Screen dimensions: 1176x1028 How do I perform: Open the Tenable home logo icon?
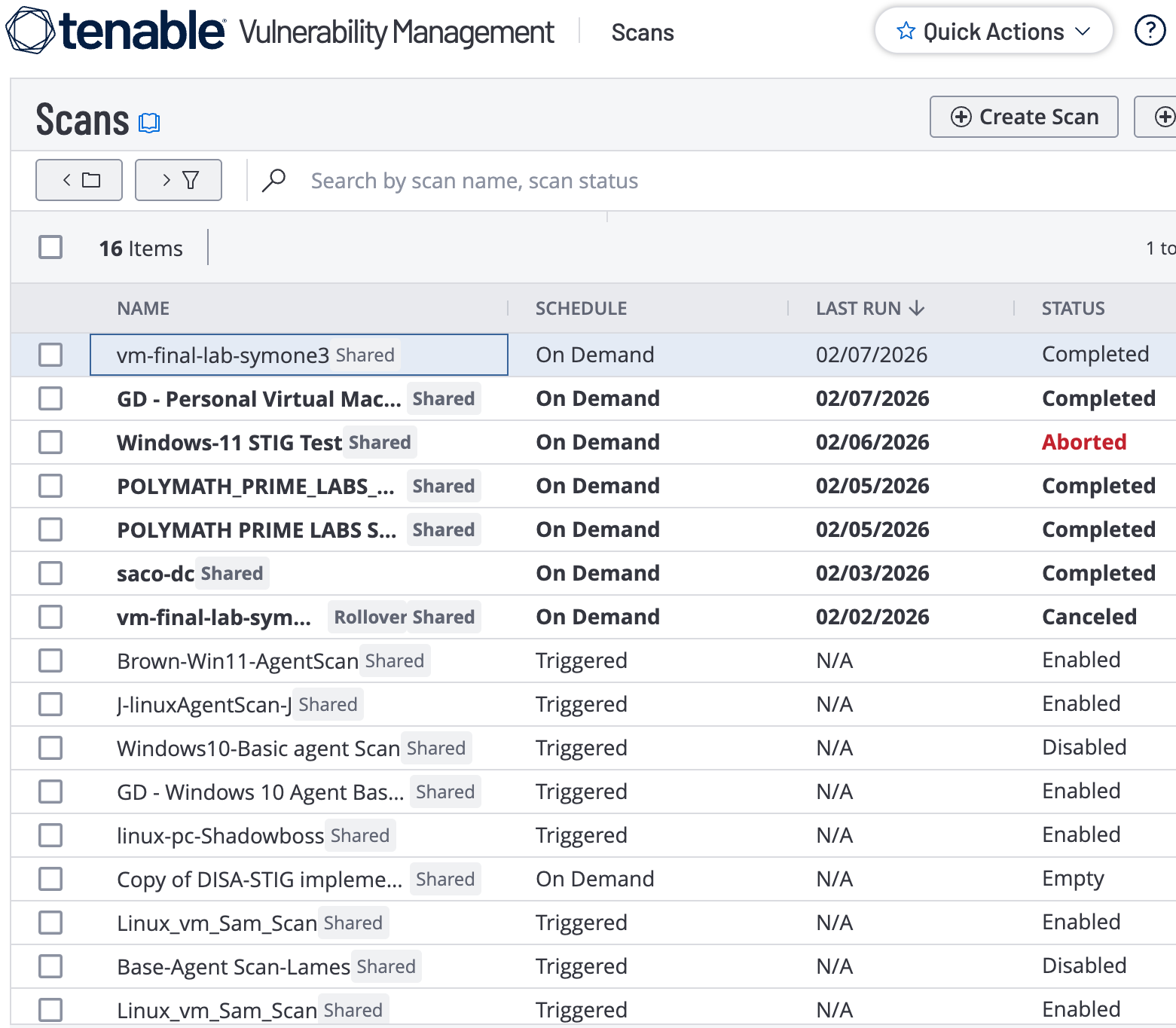[29, 29]
